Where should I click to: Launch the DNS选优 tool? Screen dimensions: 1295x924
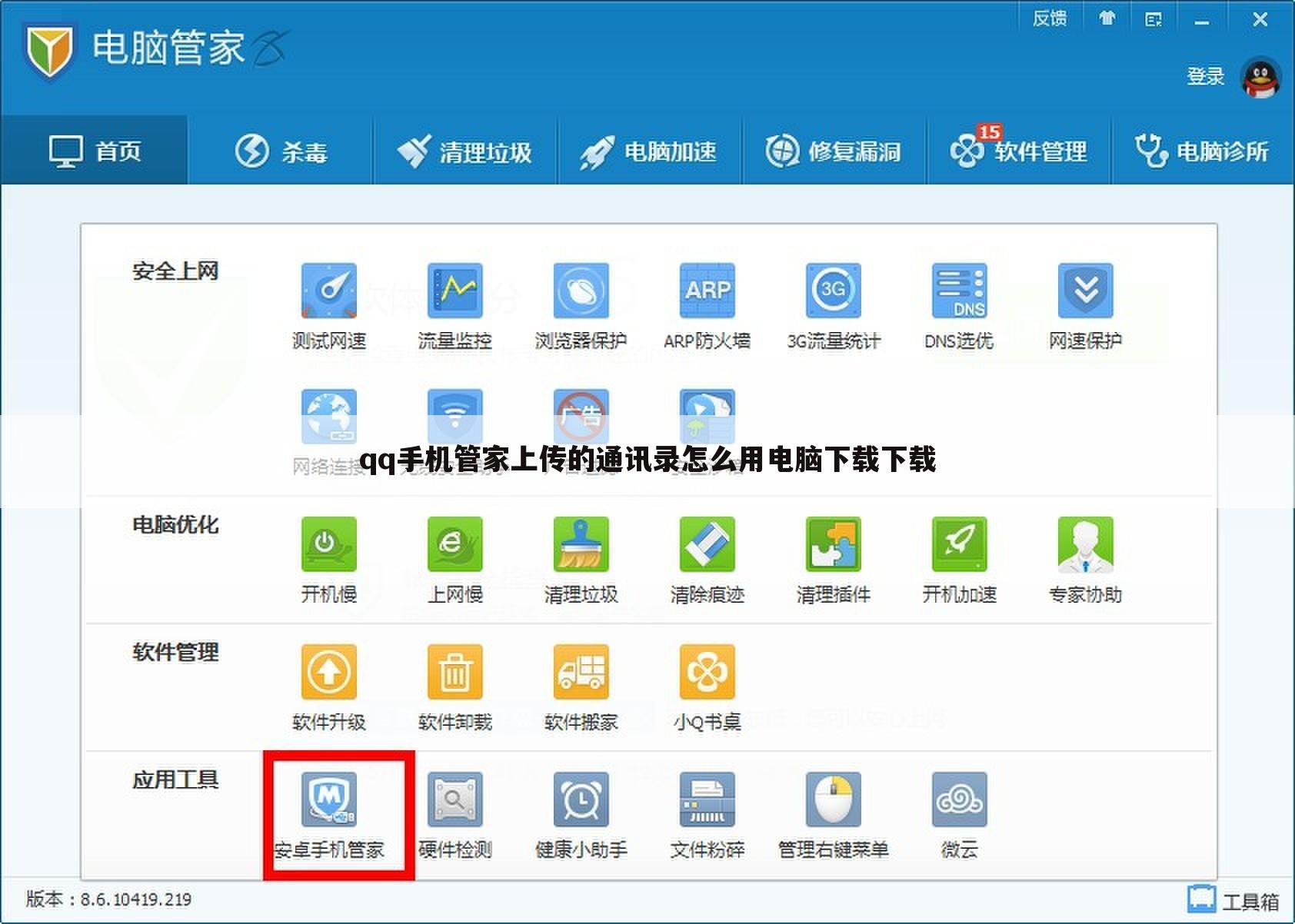(x=959, y=306)
